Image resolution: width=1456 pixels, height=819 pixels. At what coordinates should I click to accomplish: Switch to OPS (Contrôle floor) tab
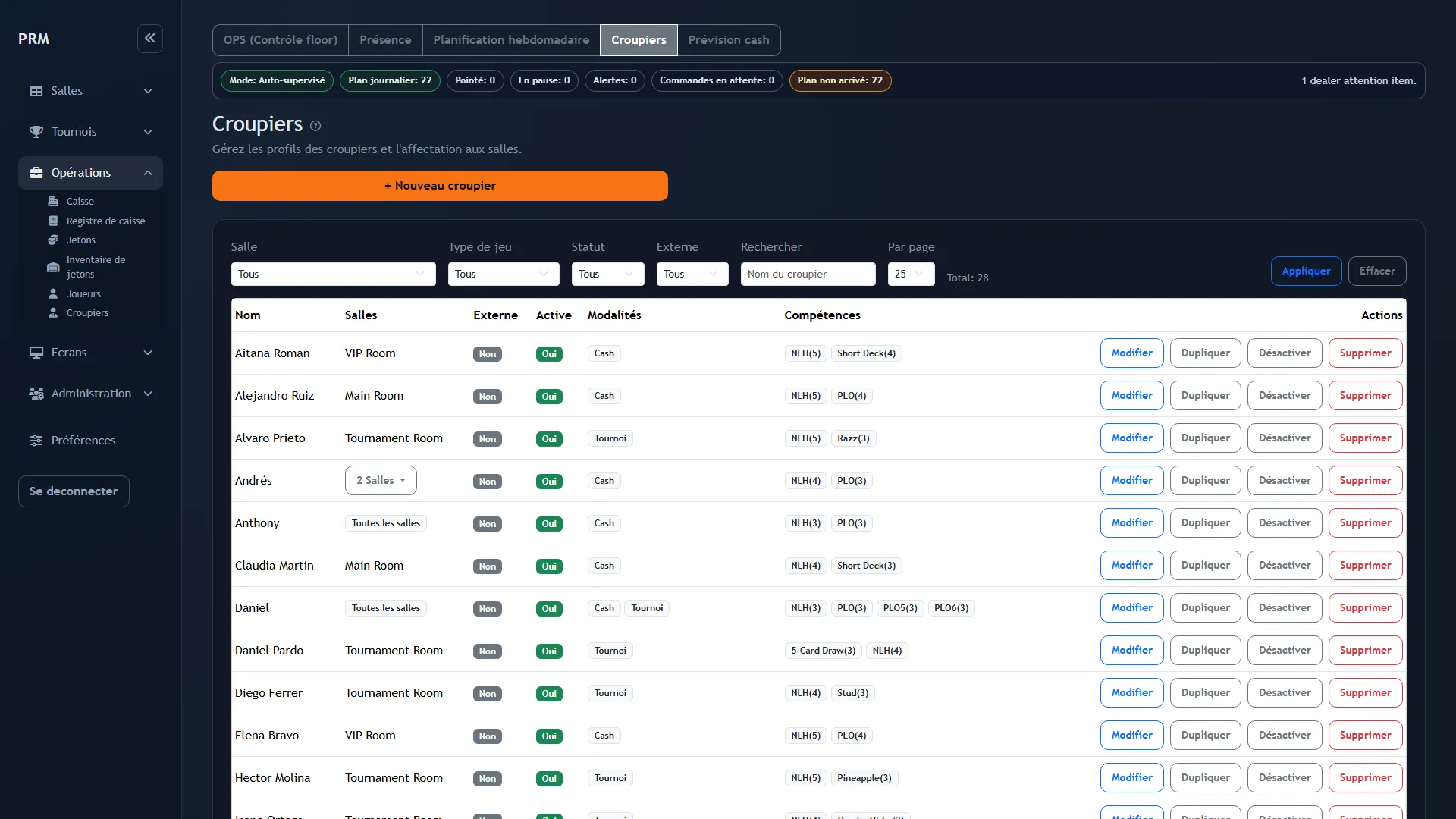(x=281, y=40)
